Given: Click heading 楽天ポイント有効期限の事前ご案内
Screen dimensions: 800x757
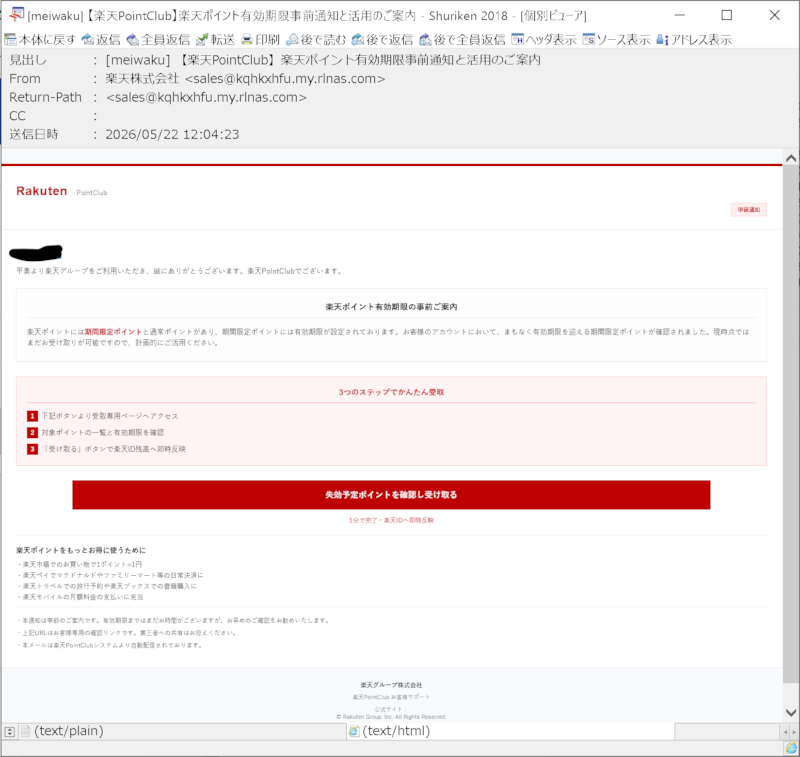Looking at the screenshot, I should click(391, 307).
